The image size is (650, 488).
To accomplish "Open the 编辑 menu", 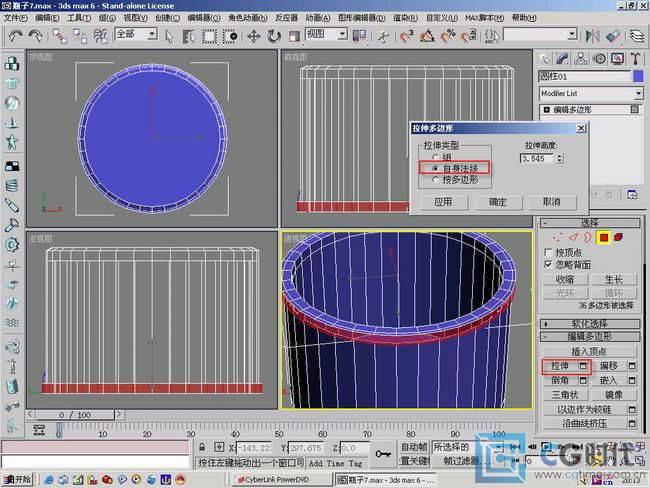I will pos(47,18).
